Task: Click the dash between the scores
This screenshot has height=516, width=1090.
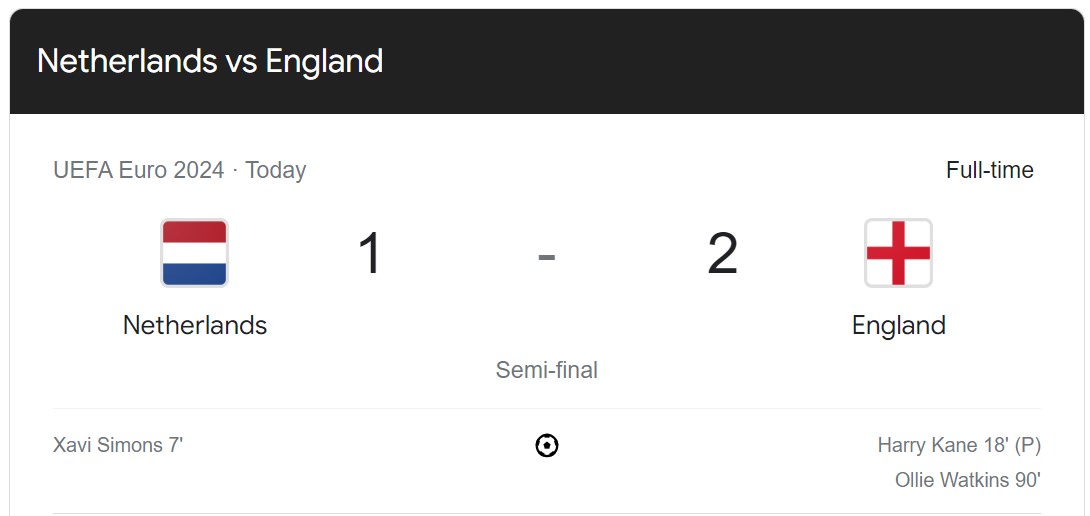Action: coord(546,257)
